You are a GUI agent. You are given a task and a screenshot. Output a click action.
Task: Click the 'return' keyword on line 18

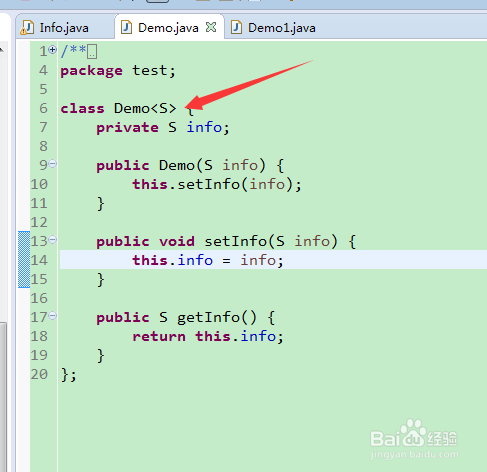tap(159, 337)
